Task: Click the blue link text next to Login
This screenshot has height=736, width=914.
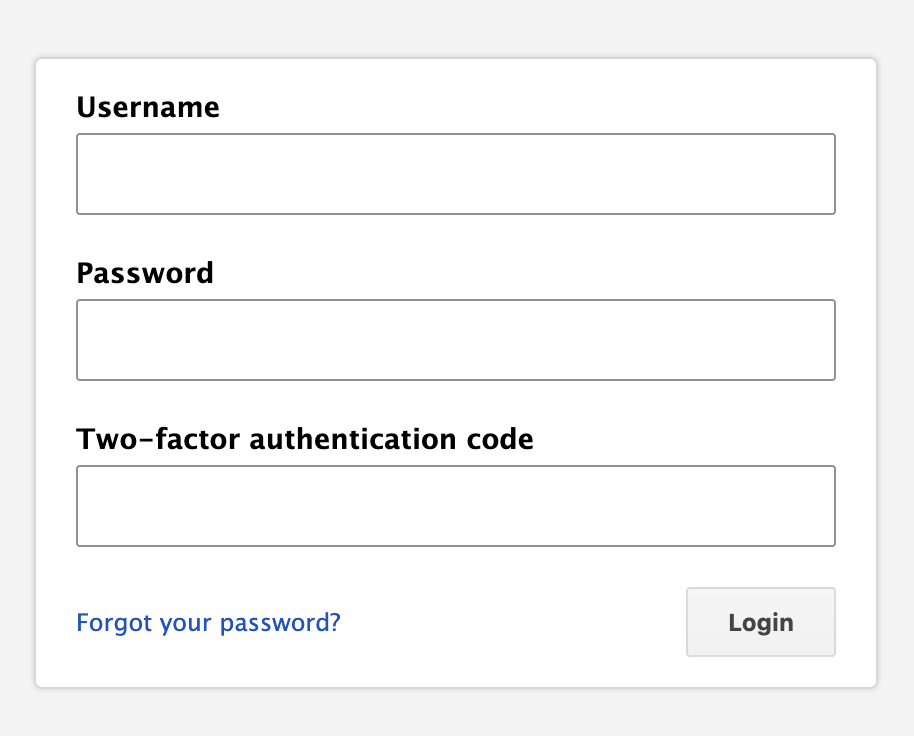Action: pyautogui.click(x=208, y=623)
